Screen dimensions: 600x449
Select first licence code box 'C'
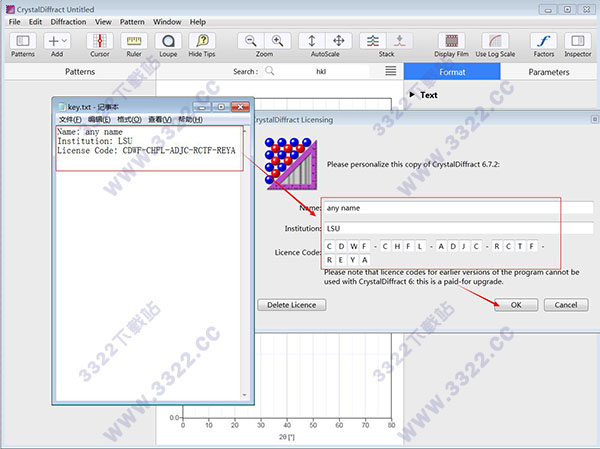point(329,246)
